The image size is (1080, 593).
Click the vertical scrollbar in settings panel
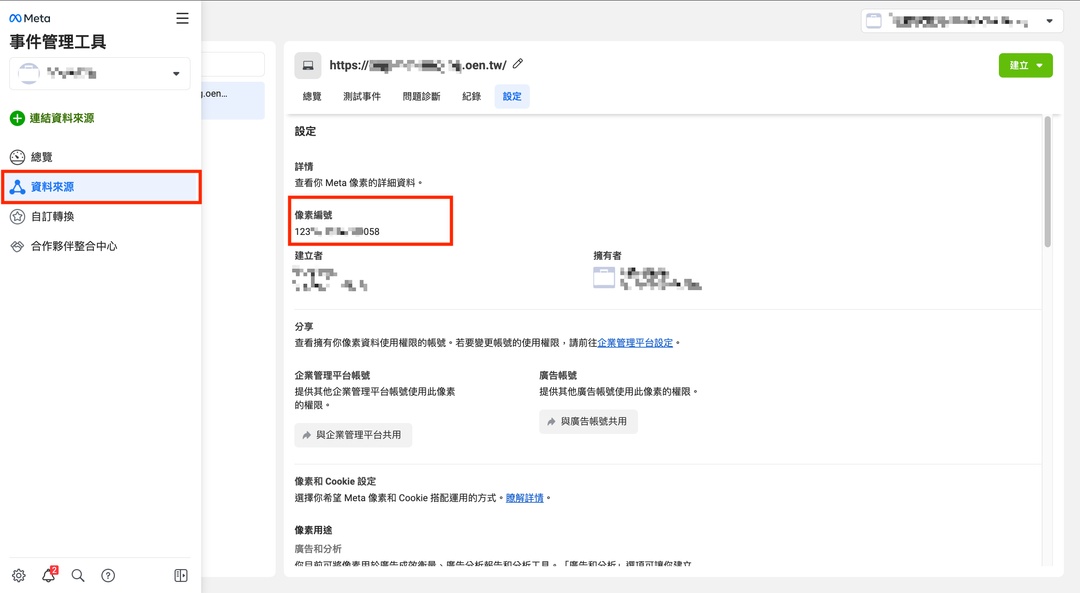(x=1047, y=181)
